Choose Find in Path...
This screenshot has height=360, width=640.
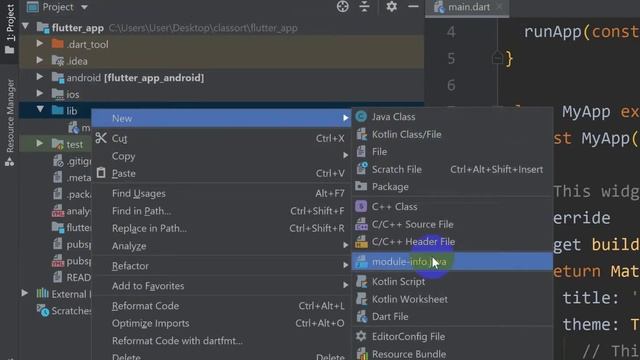(x=221, y=211)
